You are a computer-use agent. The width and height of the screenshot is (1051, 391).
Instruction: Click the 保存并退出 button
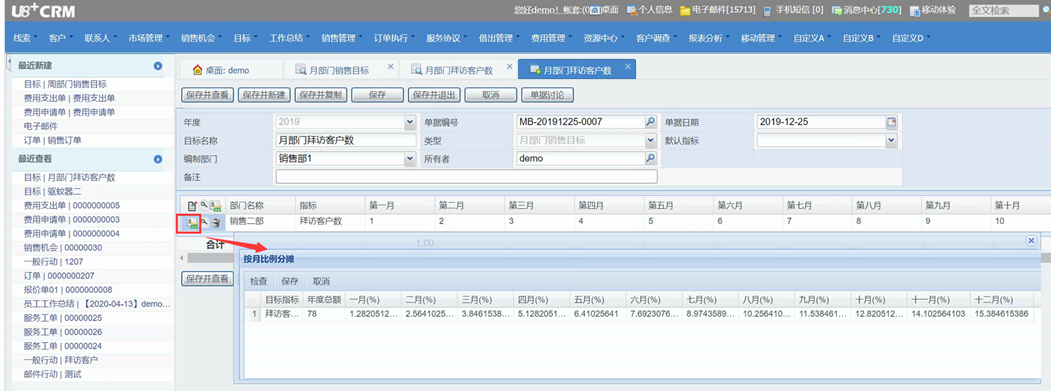tap(434, 95)
